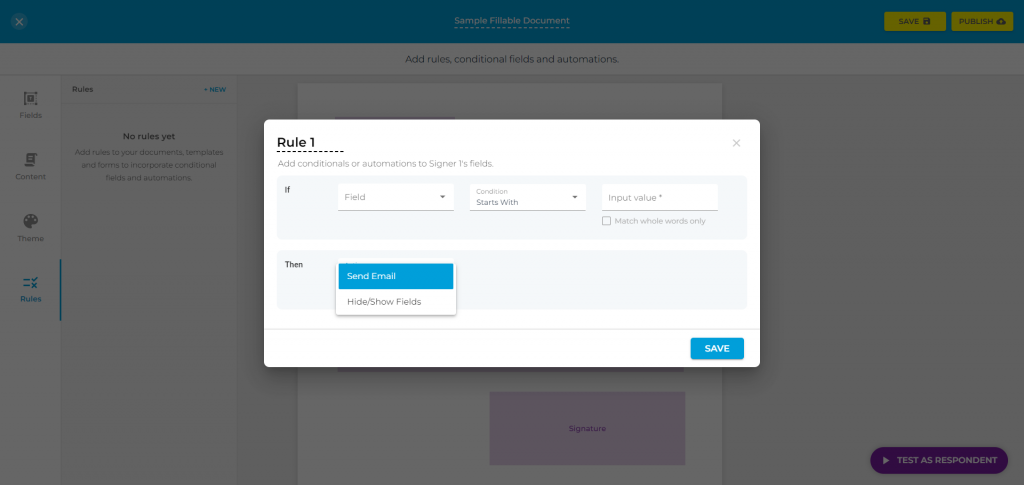Close the Rule 1 dialog

pyautogui.click(x=736, y=143)
